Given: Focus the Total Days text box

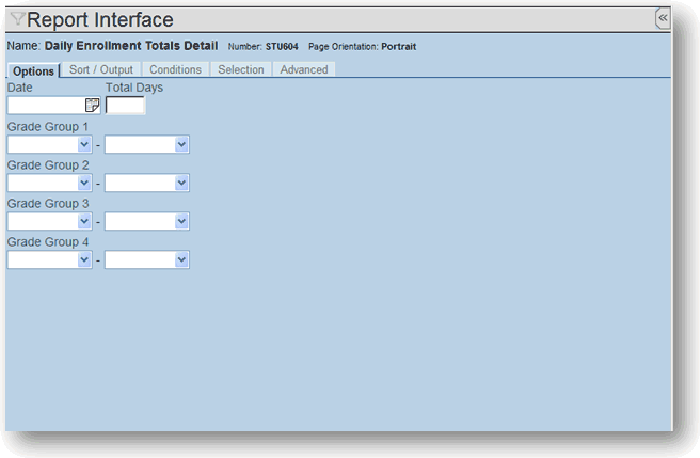Looking at the screenshot, I should 125,105.
